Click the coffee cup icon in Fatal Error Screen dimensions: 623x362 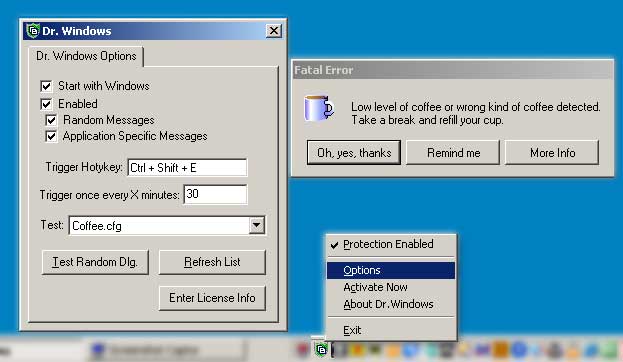coord(319,108)
